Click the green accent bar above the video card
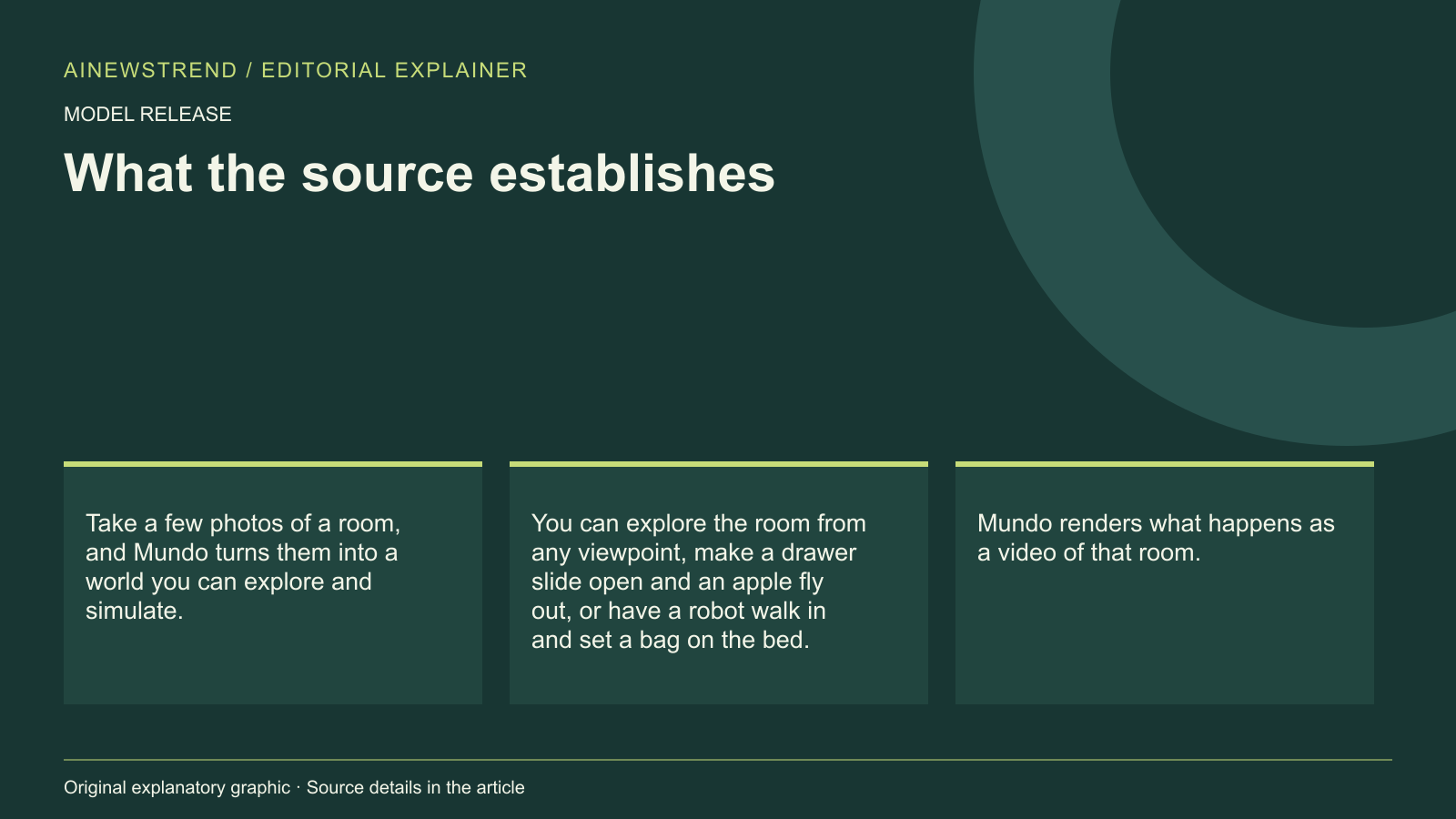 pos(1165,464)
